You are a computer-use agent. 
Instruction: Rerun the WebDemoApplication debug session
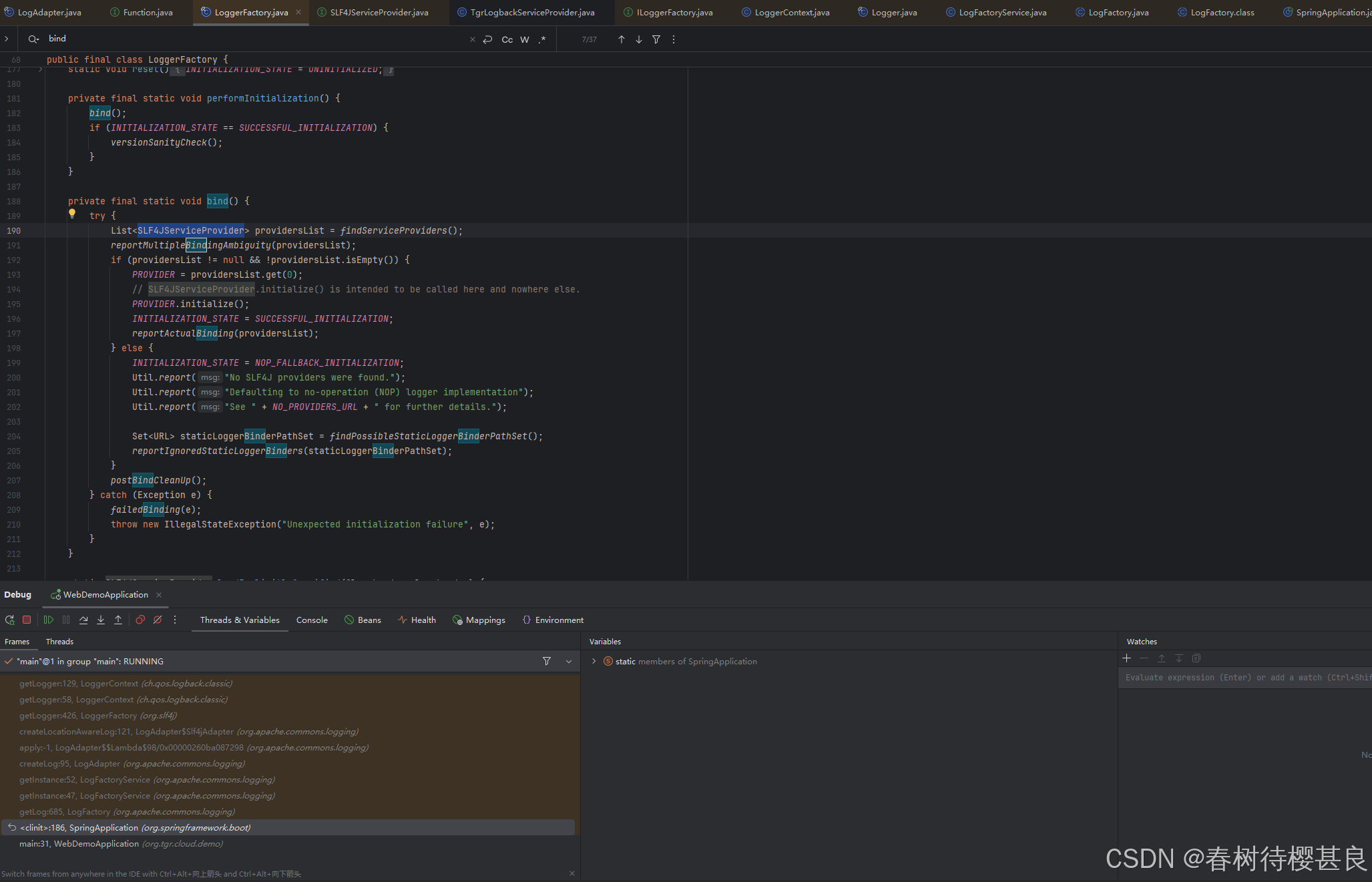coord(10,620)
